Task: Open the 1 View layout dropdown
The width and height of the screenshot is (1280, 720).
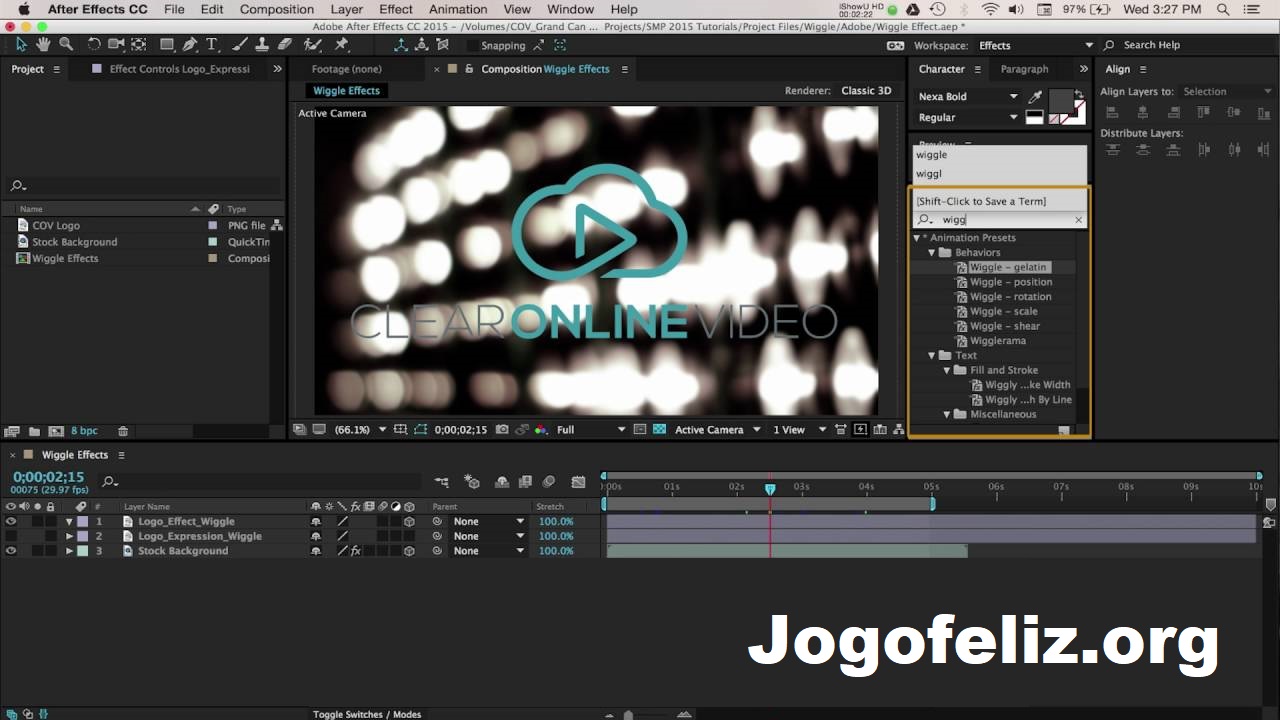Action: 799,430
